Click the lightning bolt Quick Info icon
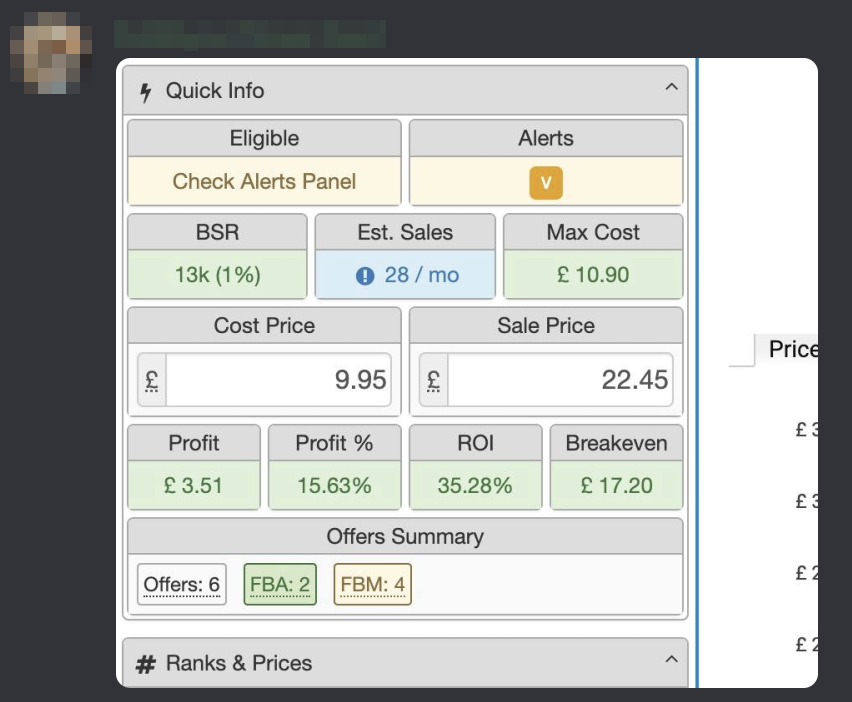This screenshot has height=702, width=852. pos(145,92)
